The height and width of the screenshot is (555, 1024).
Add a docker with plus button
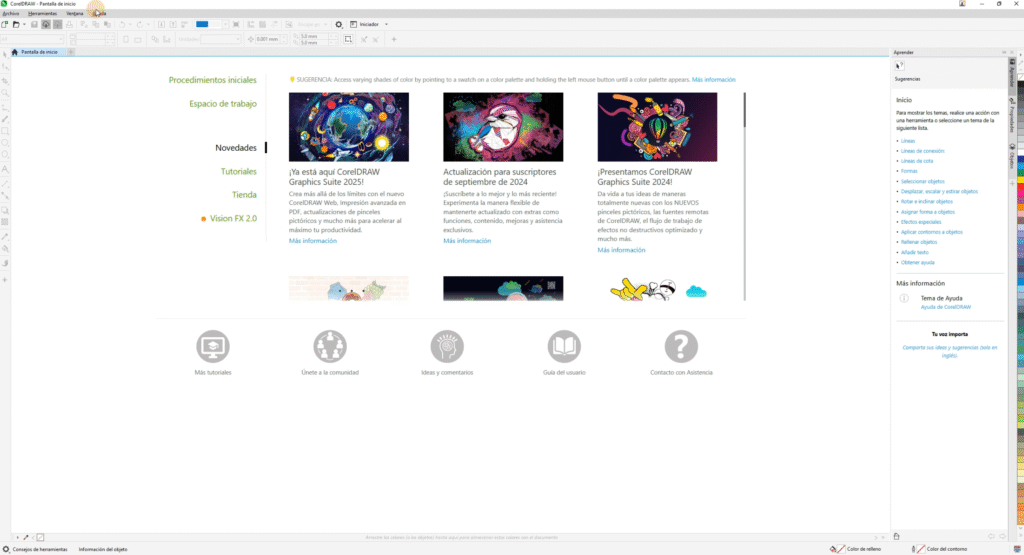click(x=1012, y=183)
